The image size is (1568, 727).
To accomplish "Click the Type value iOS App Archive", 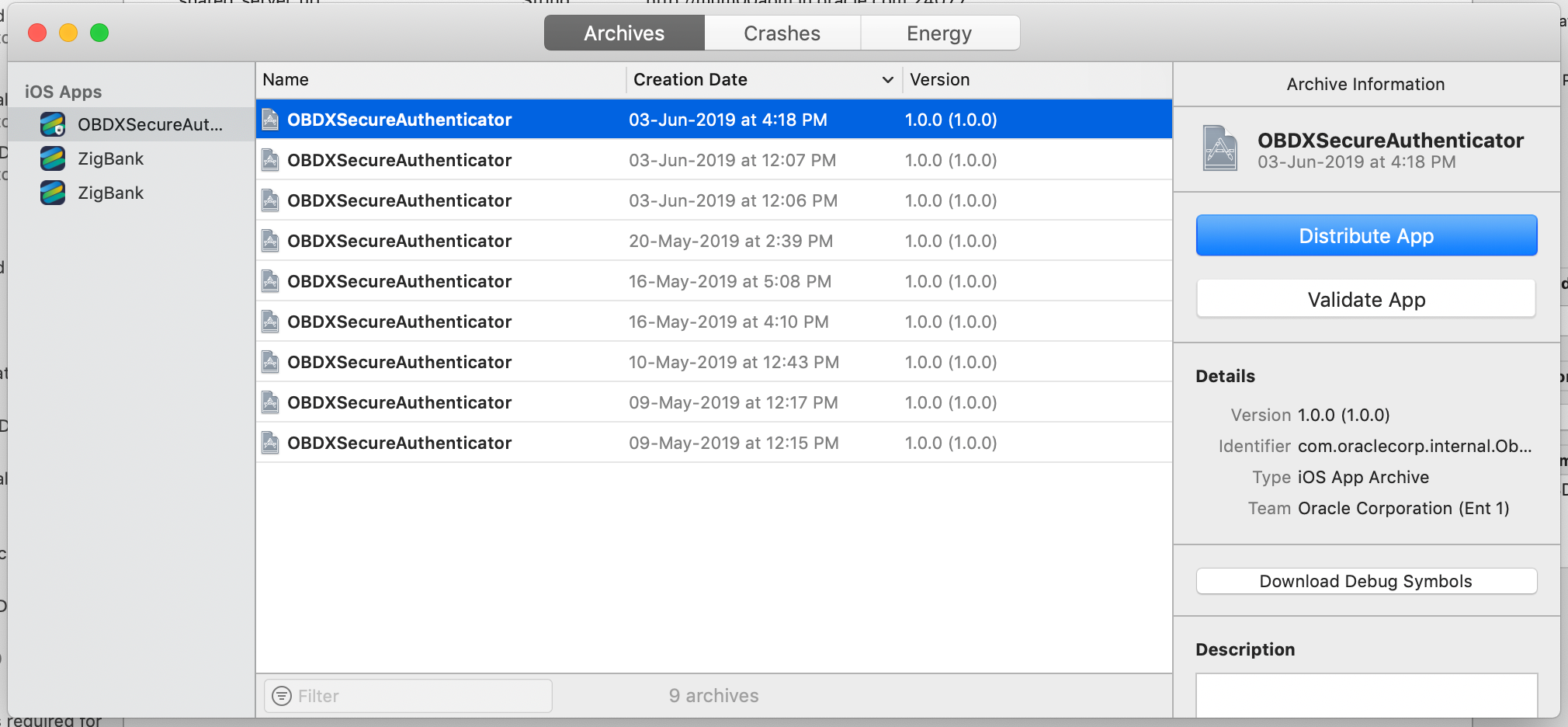I will (1363, 477).
